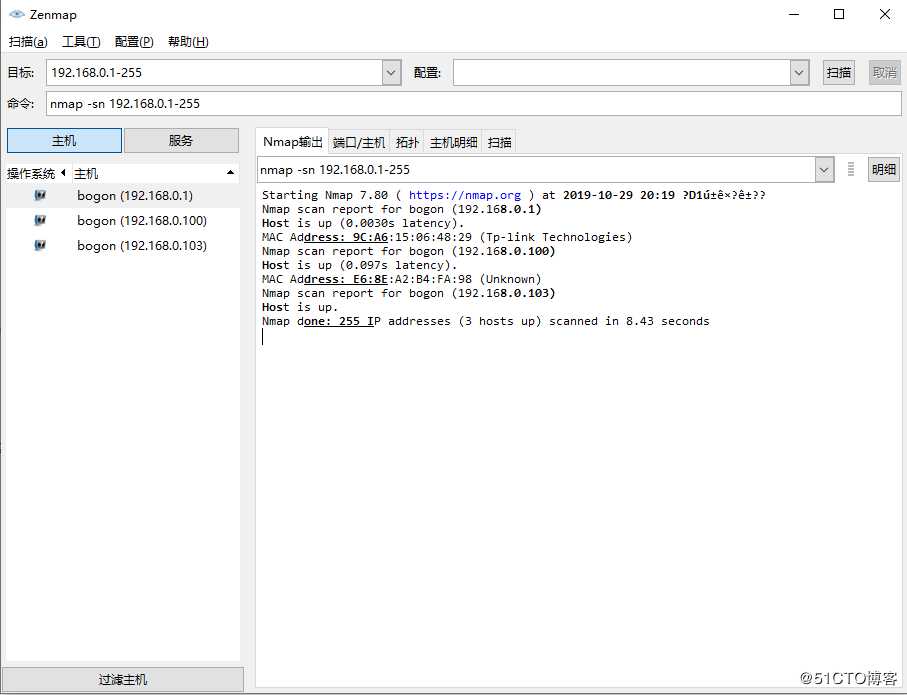Click the 明细 details button
907x695 pixels.
pyautogui.click(x=884, y=170)
